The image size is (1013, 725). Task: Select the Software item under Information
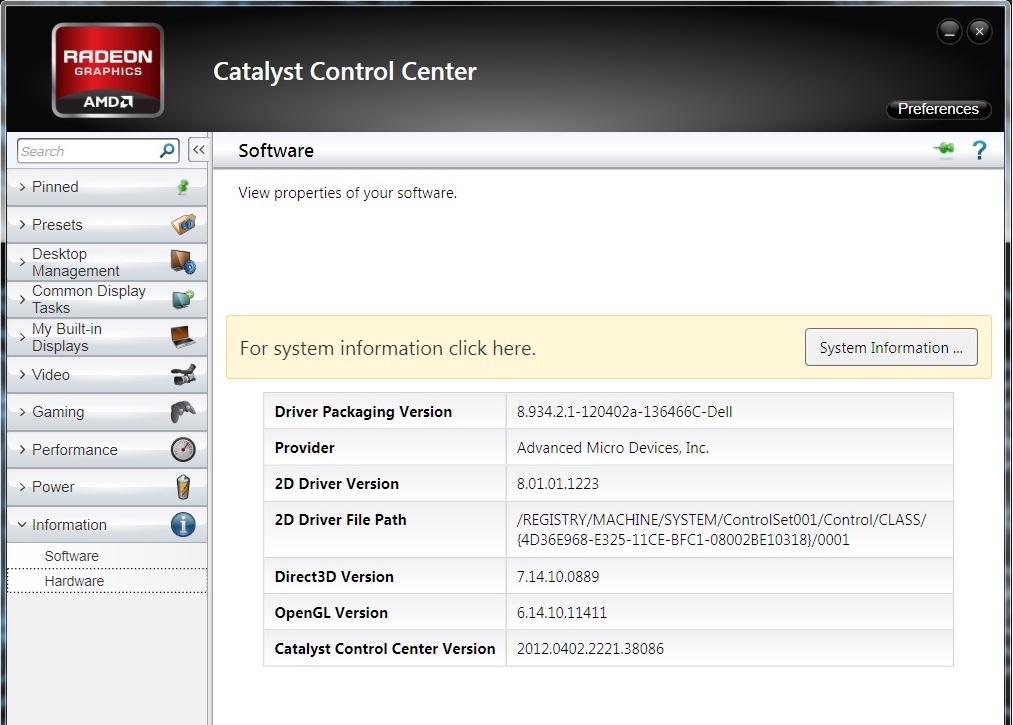click(x=71, y=556)
